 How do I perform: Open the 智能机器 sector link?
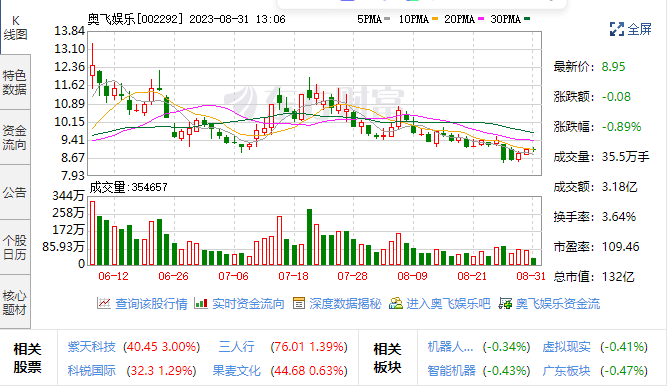[452, 371]
